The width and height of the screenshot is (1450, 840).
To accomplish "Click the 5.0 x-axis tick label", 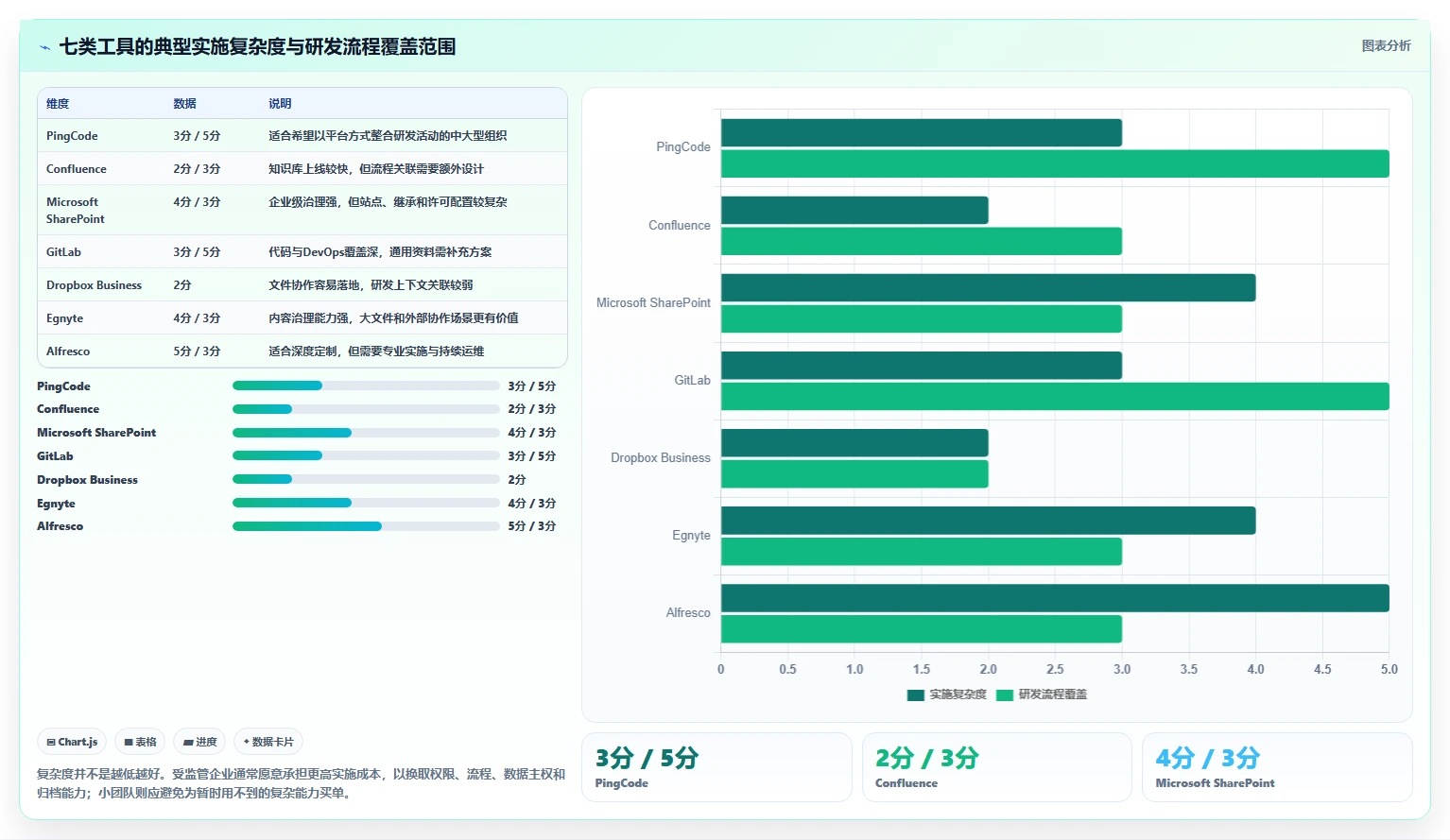I will (x=1389, y=669).
